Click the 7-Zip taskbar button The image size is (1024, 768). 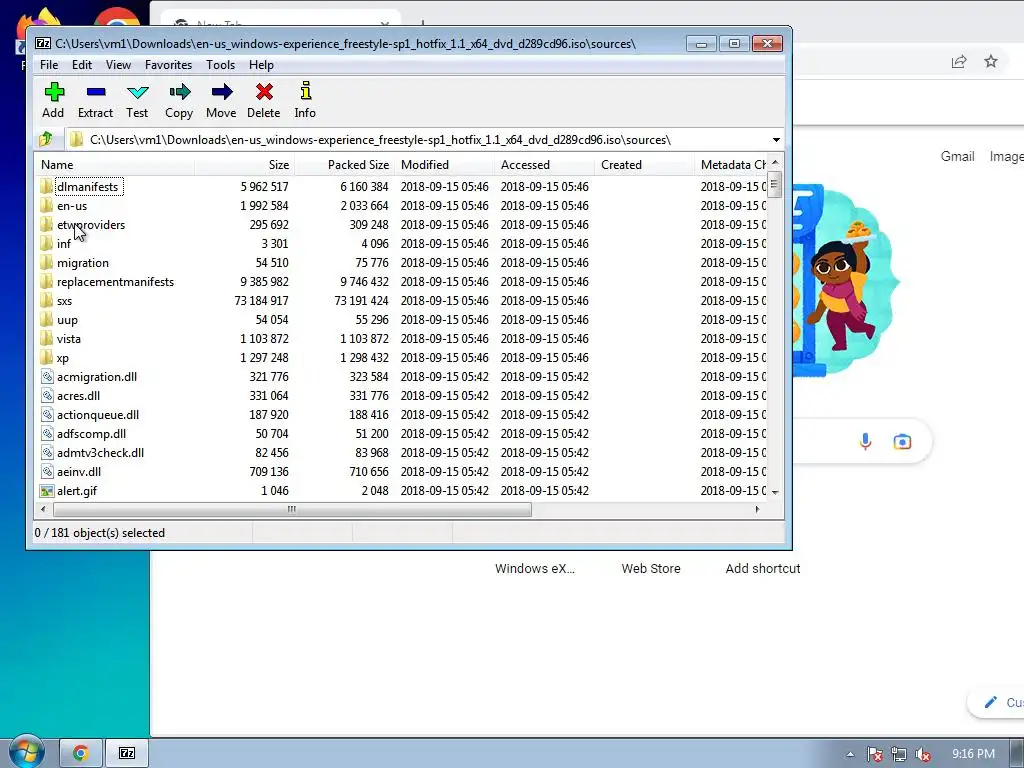pyautogui.click(x=127, y=753)
